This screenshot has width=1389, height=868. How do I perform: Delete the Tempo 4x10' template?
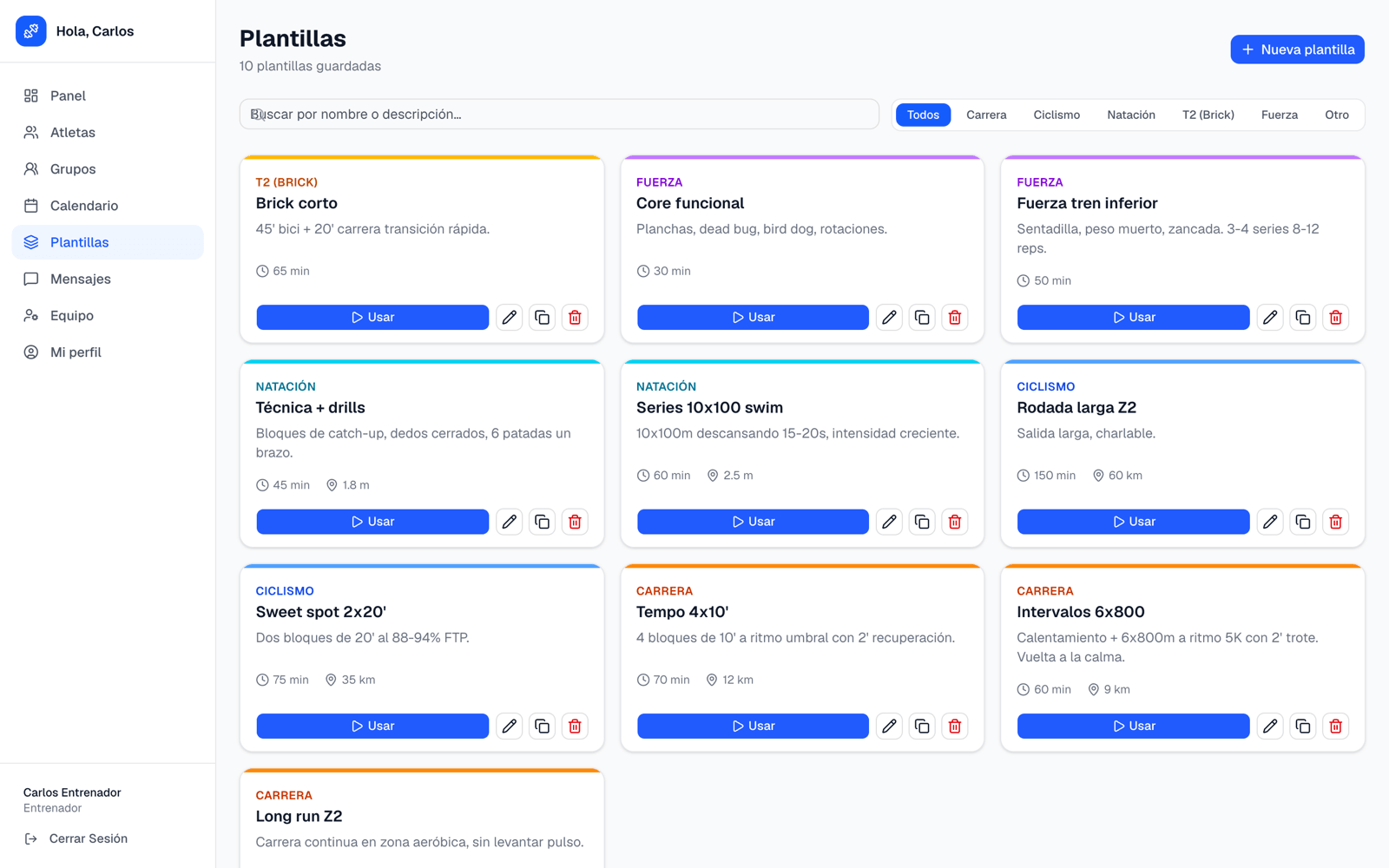point(955,726)
